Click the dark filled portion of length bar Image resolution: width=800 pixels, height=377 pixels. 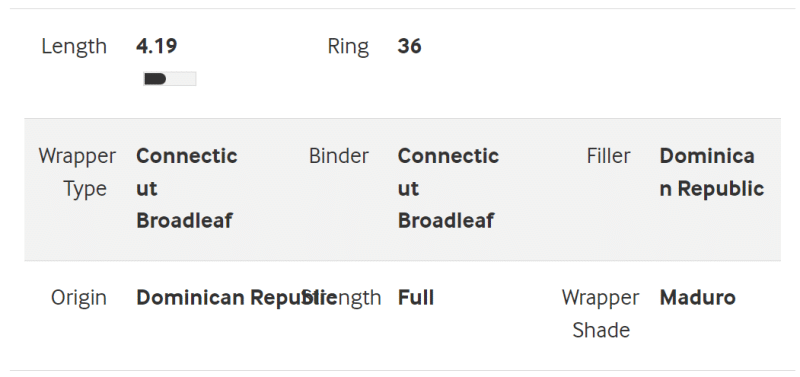155,79
